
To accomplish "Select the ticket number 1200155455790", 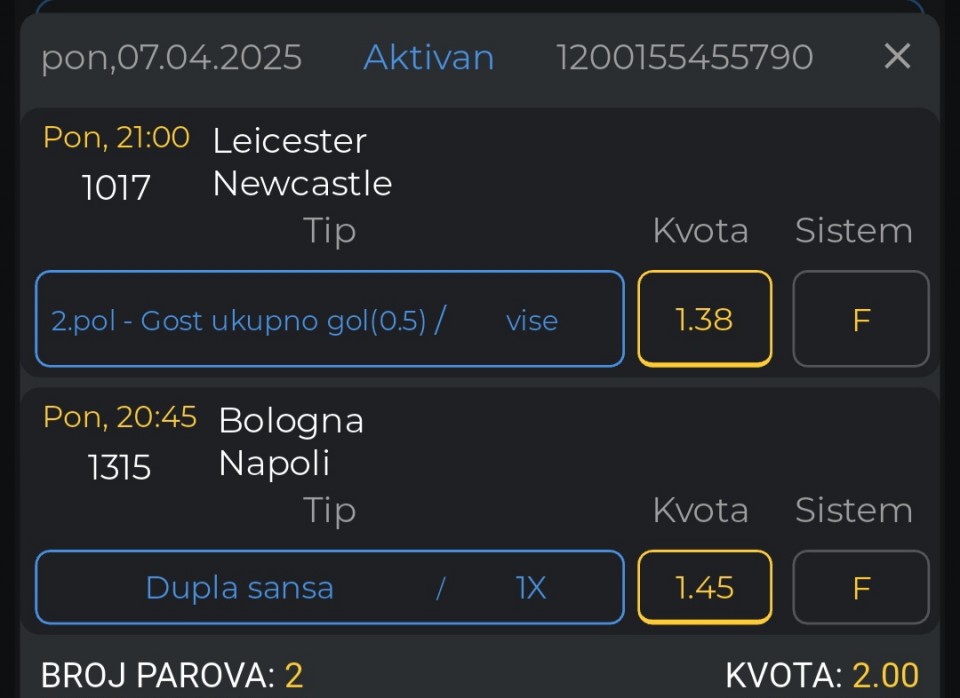I will click(x=684, y=58).
